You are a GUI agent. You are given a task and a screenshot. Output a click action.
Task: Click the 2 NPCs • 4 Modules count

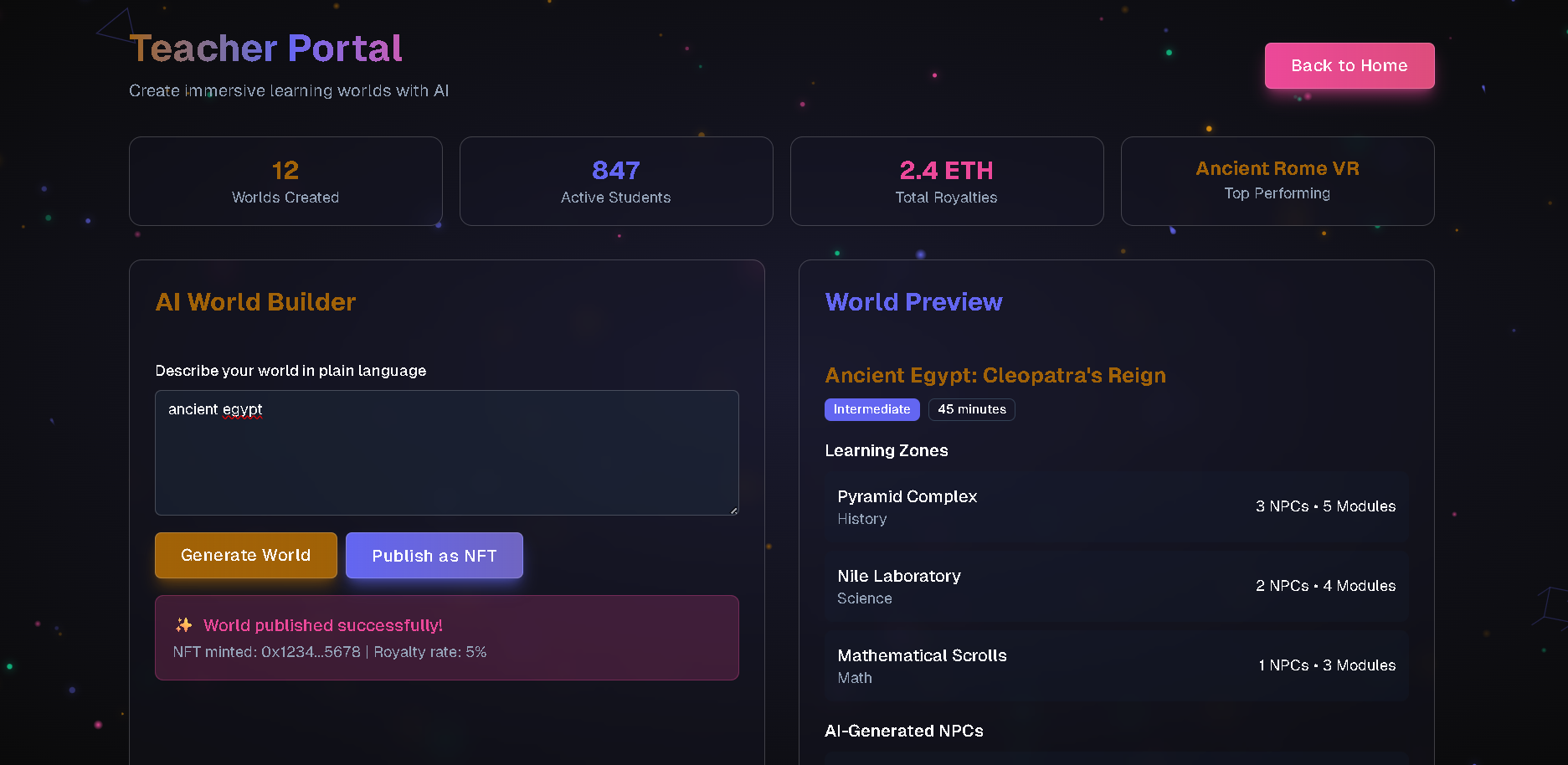coord(1326,586)
